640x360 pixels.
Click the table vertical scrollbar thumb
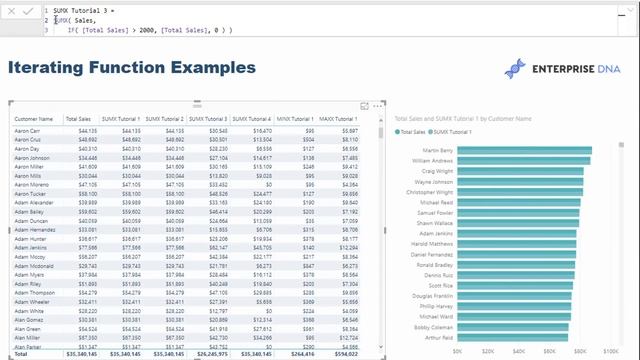click(381, 133)
